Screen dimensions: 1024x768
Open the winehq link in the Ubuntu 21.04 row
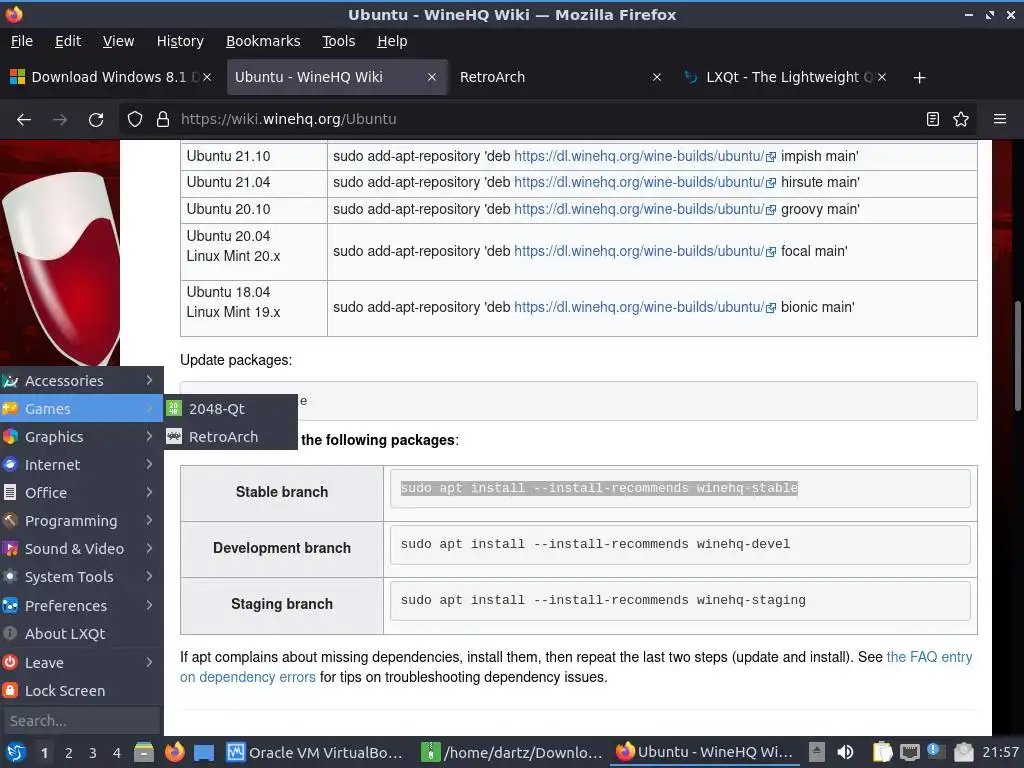pos(639,182)
